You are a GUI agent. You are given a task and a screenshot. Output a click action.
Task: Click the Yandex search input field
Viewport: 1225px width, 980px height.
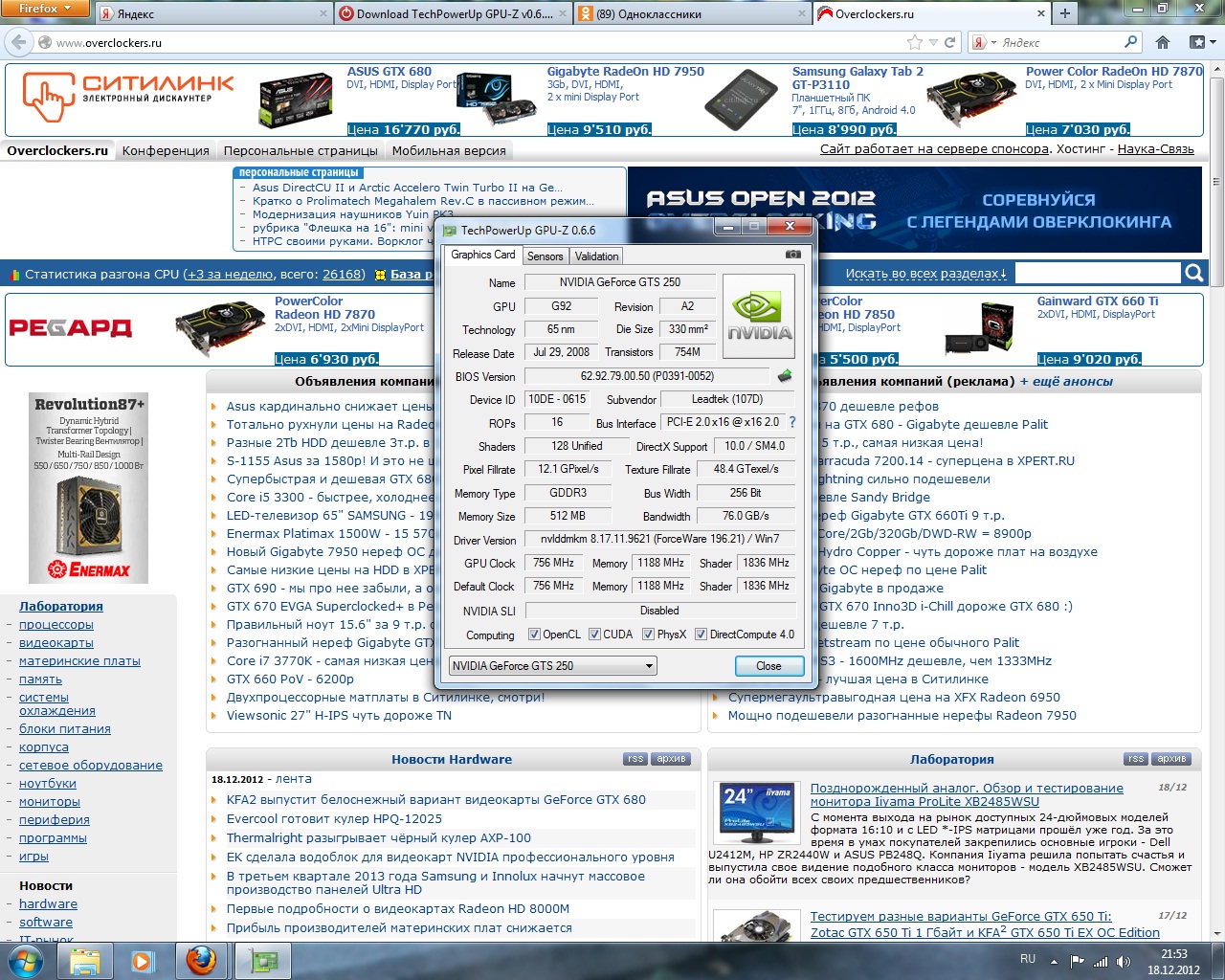click(1060, 42)
